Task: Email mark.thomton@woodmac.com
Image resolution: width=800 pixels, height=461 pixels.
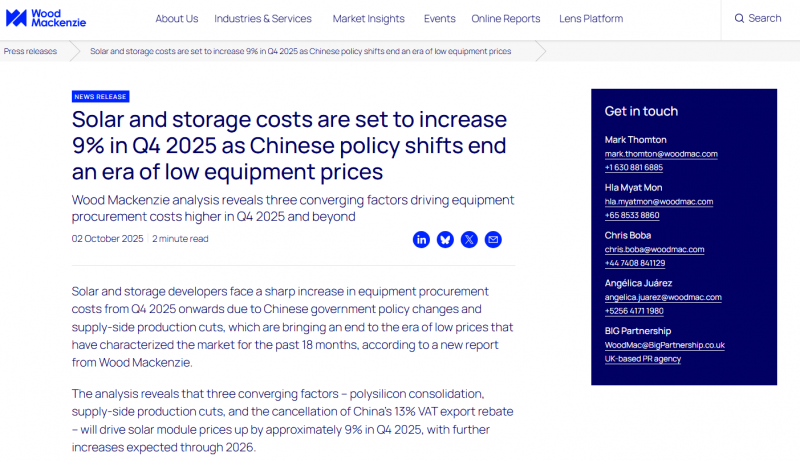Action: [661, 154]
